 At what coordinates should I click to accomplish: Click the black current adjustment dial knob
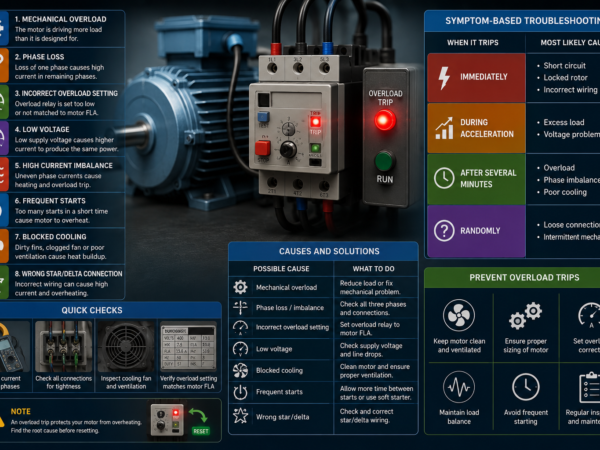click(288, 149)
